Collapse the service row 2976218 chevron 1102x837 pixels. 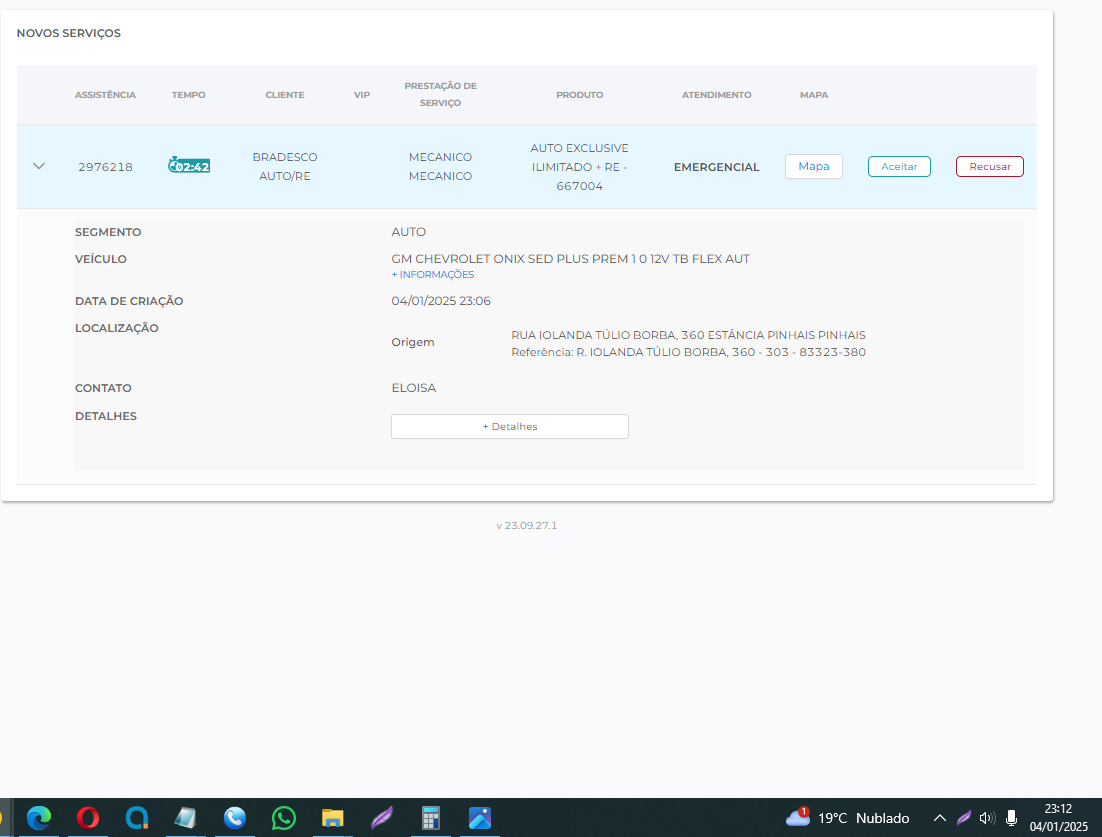click(39, 166)
